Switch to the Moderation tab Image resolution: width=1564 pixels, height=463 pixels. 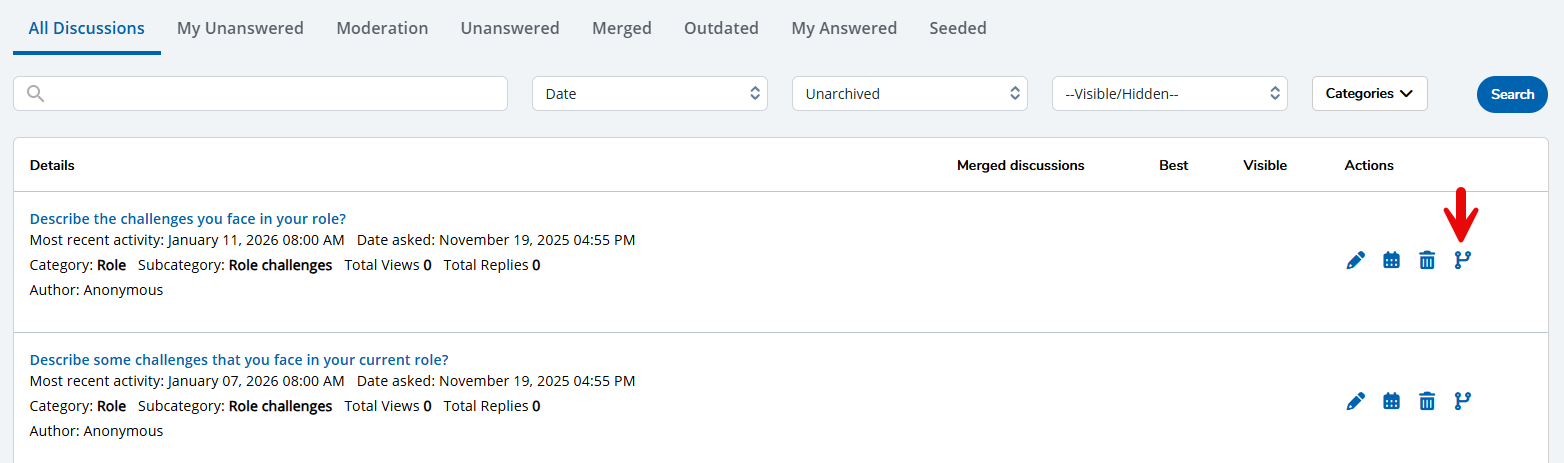(382, 28)
